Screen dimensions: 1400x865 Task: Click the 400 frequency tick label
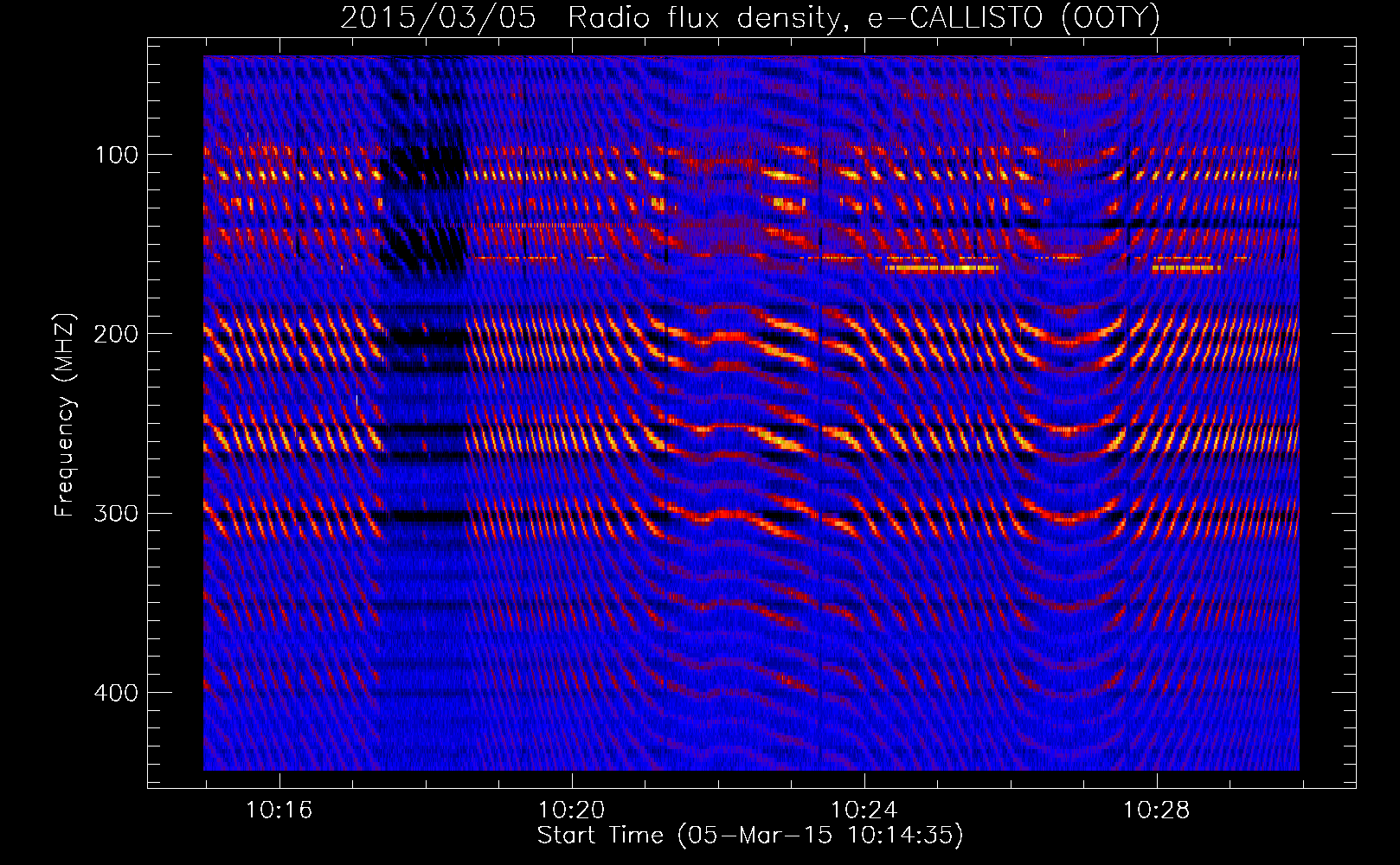pyautogui.click(x=117, y=693)
